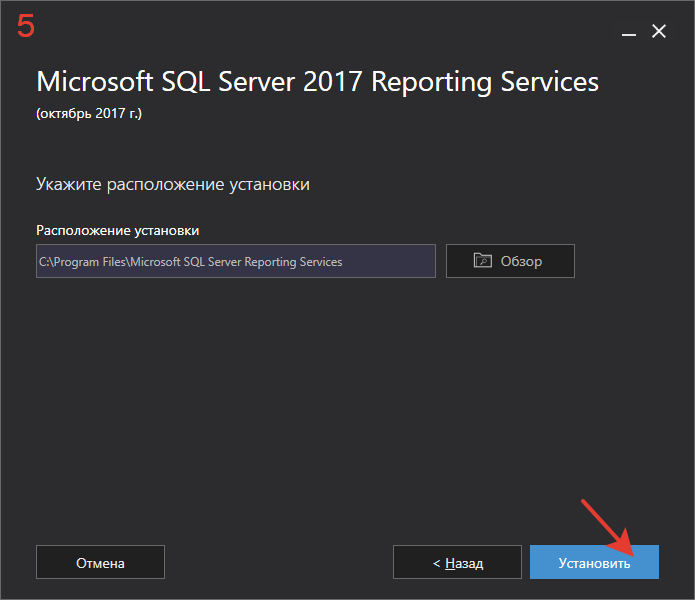Confirm install location with the blue Установить button
The width and height of the screenshot is (695, 600).
pos(594,562)
